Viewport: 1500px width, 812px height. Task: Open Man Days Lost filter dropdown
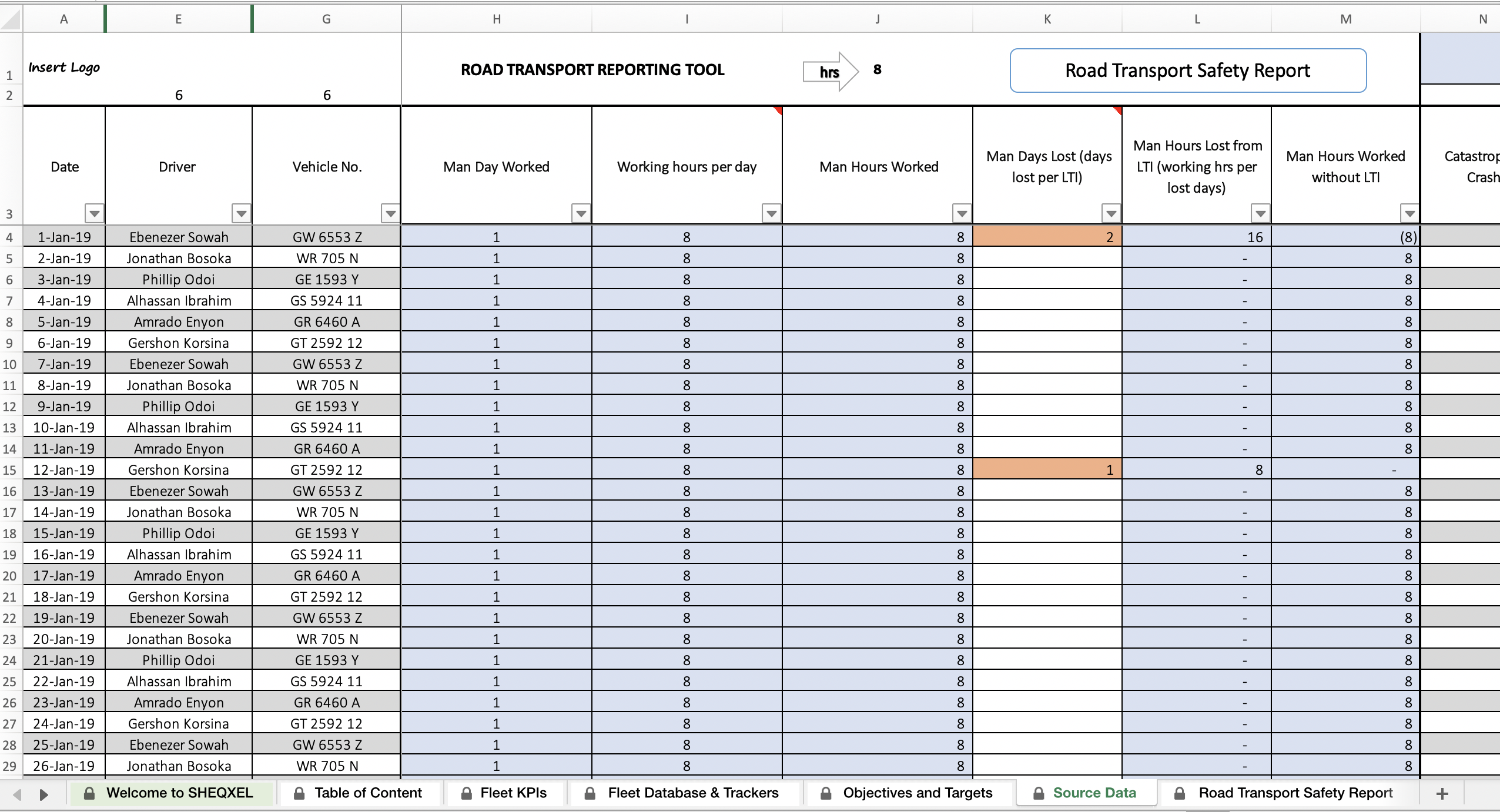pos(1111,213)
